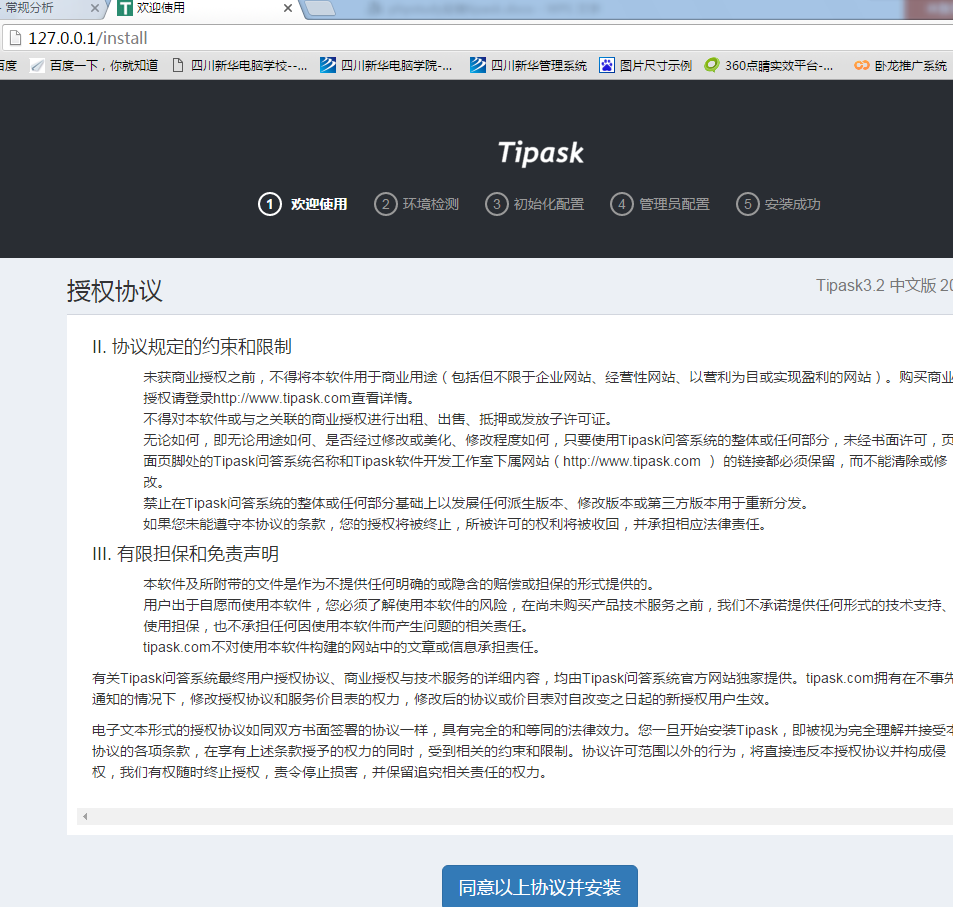
Task: Click the 卧龙推广系统 bookmark icon
Action: point(862,66)
